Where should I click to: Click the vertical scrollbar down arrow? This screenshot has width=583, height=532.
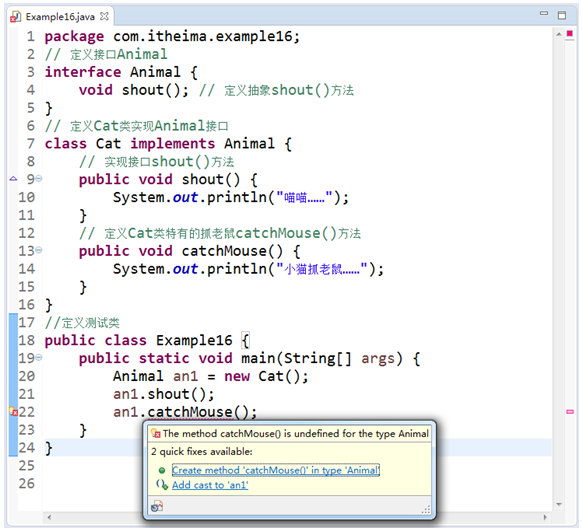click(x=558, y=504)
